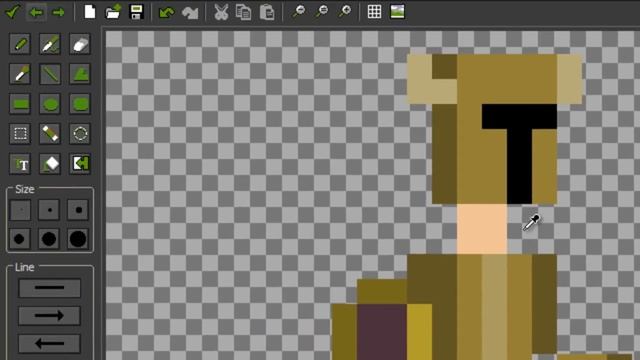Choose the fourth brush size dot
The width and height of the screenshot is (640, 360).
(20, 239)
